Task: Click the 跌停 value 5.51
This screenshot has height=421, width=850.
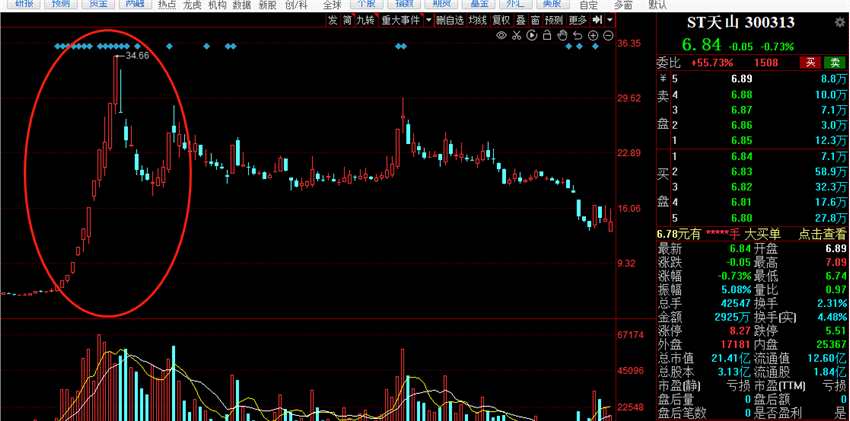Action: click(x=836, y=330)
